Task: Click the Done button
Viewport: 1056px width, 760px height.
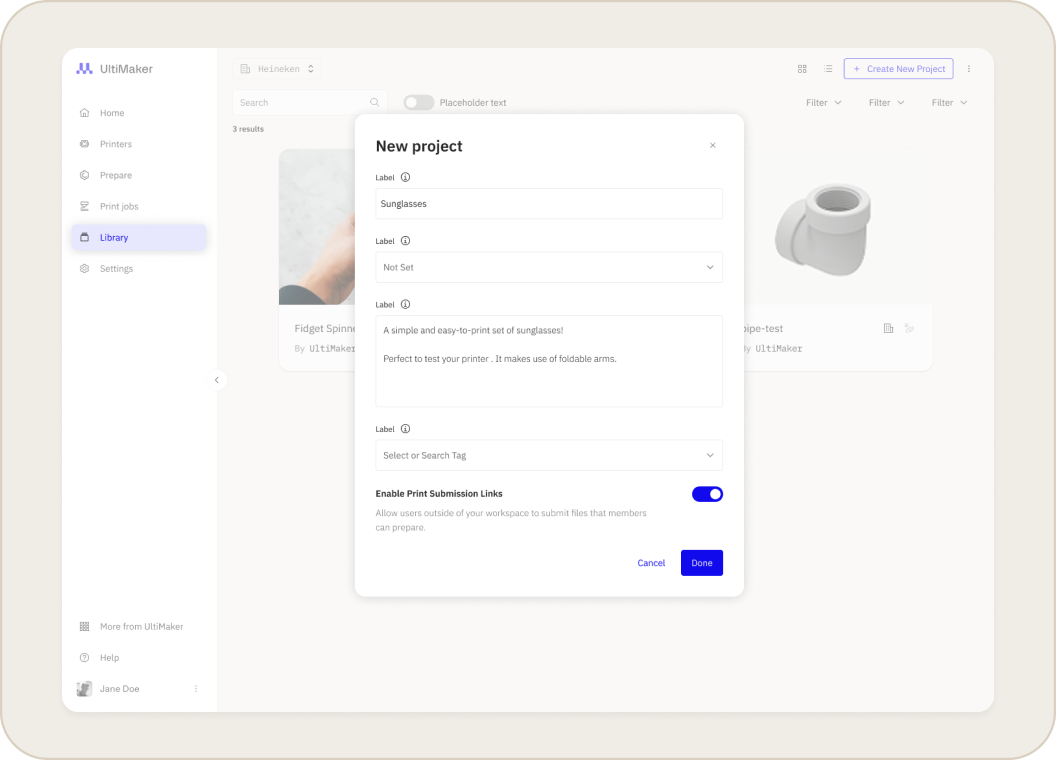Action: click(x=702, y=563)
